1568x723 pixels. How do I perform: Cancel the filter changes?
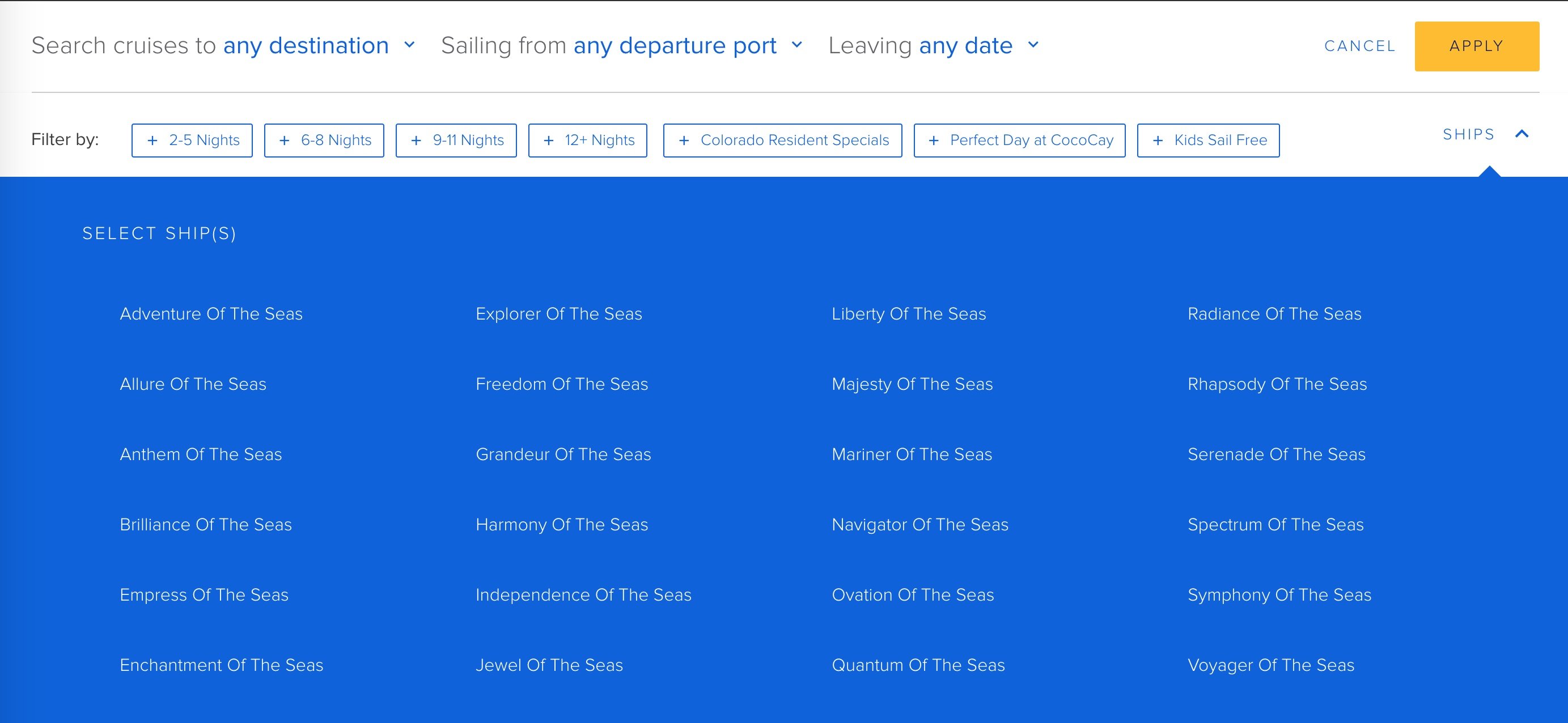pyautogui.click(x=1360, y=46)
